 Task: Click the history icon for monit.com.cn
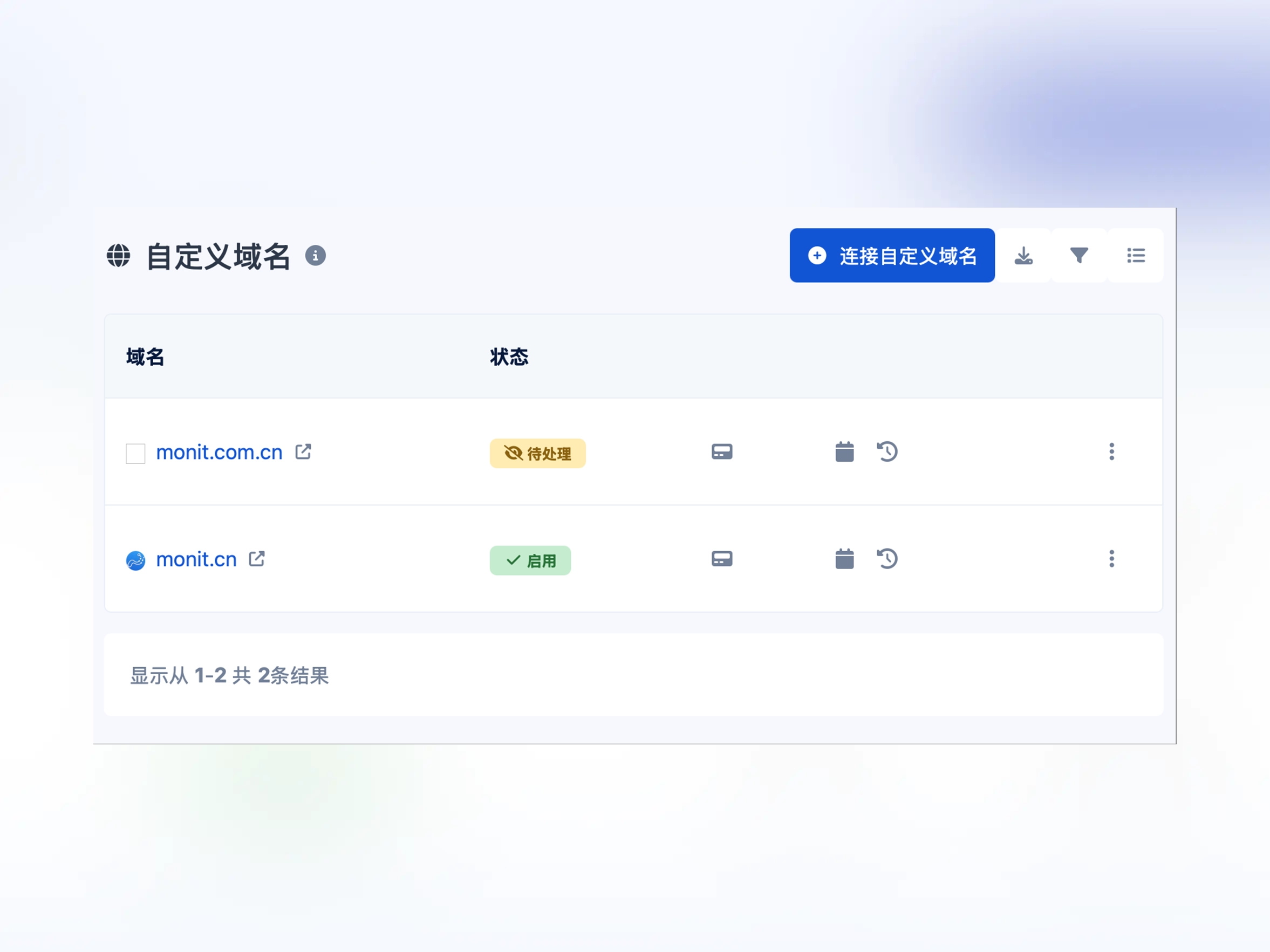click(887, 451)
